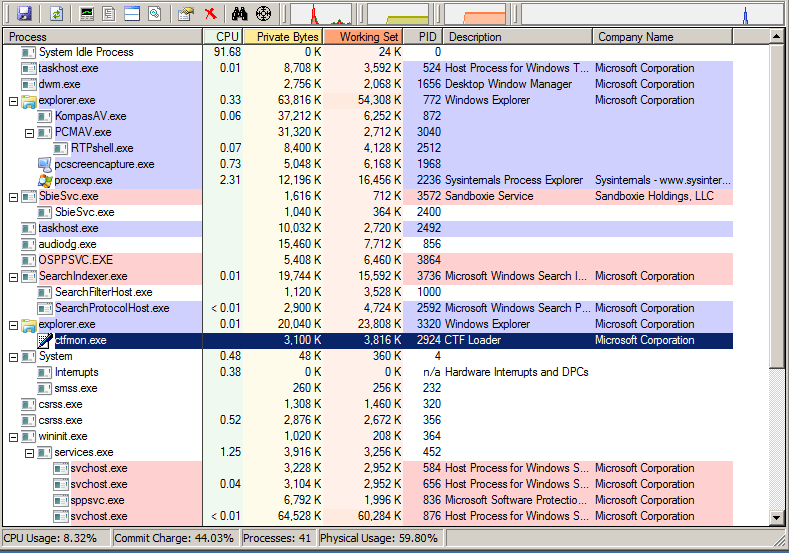Click the pcscreencapture.exe monitor icon
The height and width of the screenshot is (553, 789).
tap(45, 164)
